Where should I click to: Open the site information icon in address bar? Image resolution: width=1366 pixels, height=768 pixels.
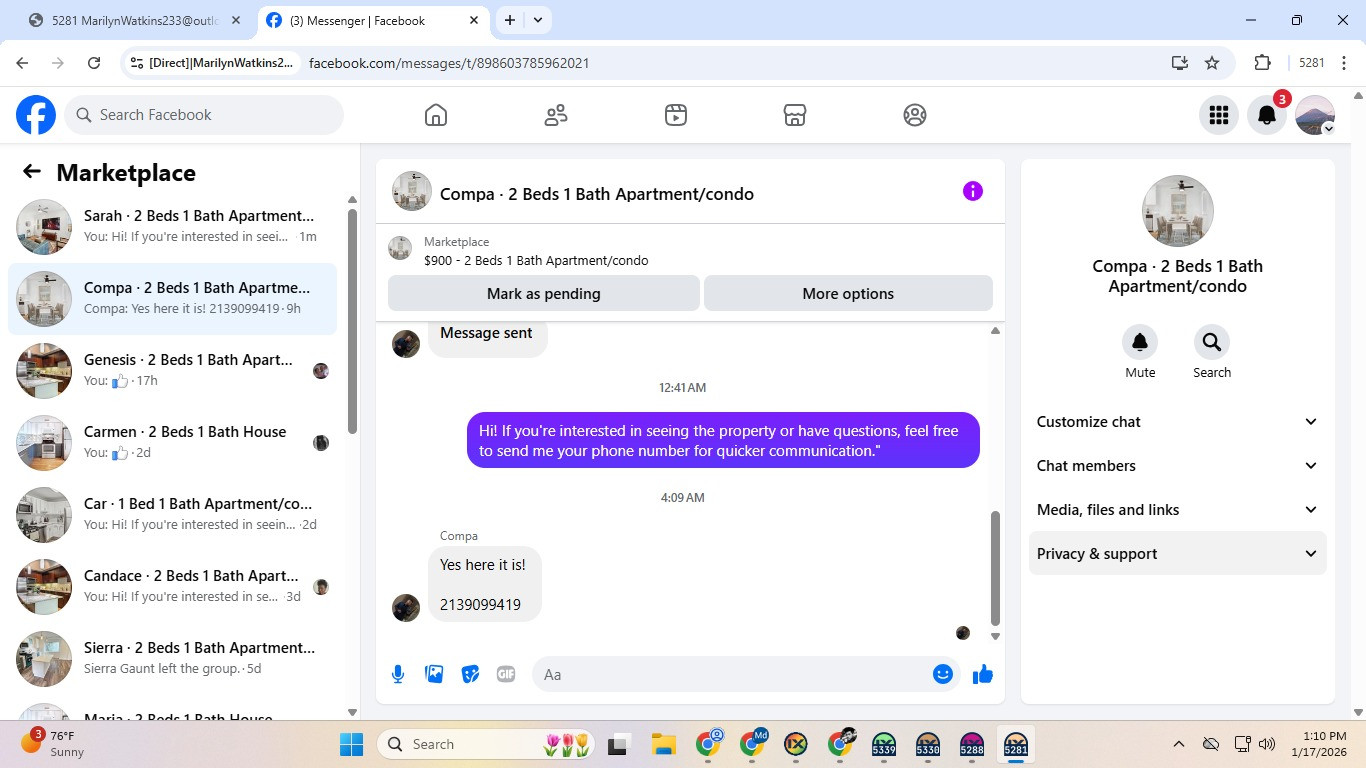click(137, 63)
